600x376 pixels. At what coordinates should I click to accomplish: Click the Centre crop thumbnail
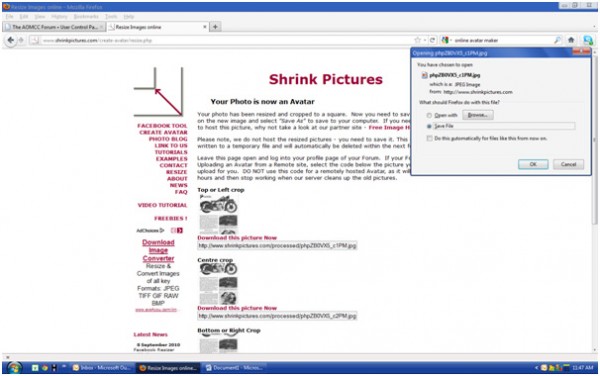coord(218,284)
